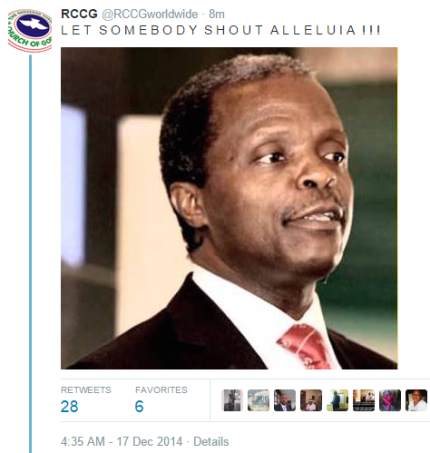Open last retweeter avatar, person in white shirt
Image resolution: width=430 pixels, height=453 pixels.
(416, 400)
